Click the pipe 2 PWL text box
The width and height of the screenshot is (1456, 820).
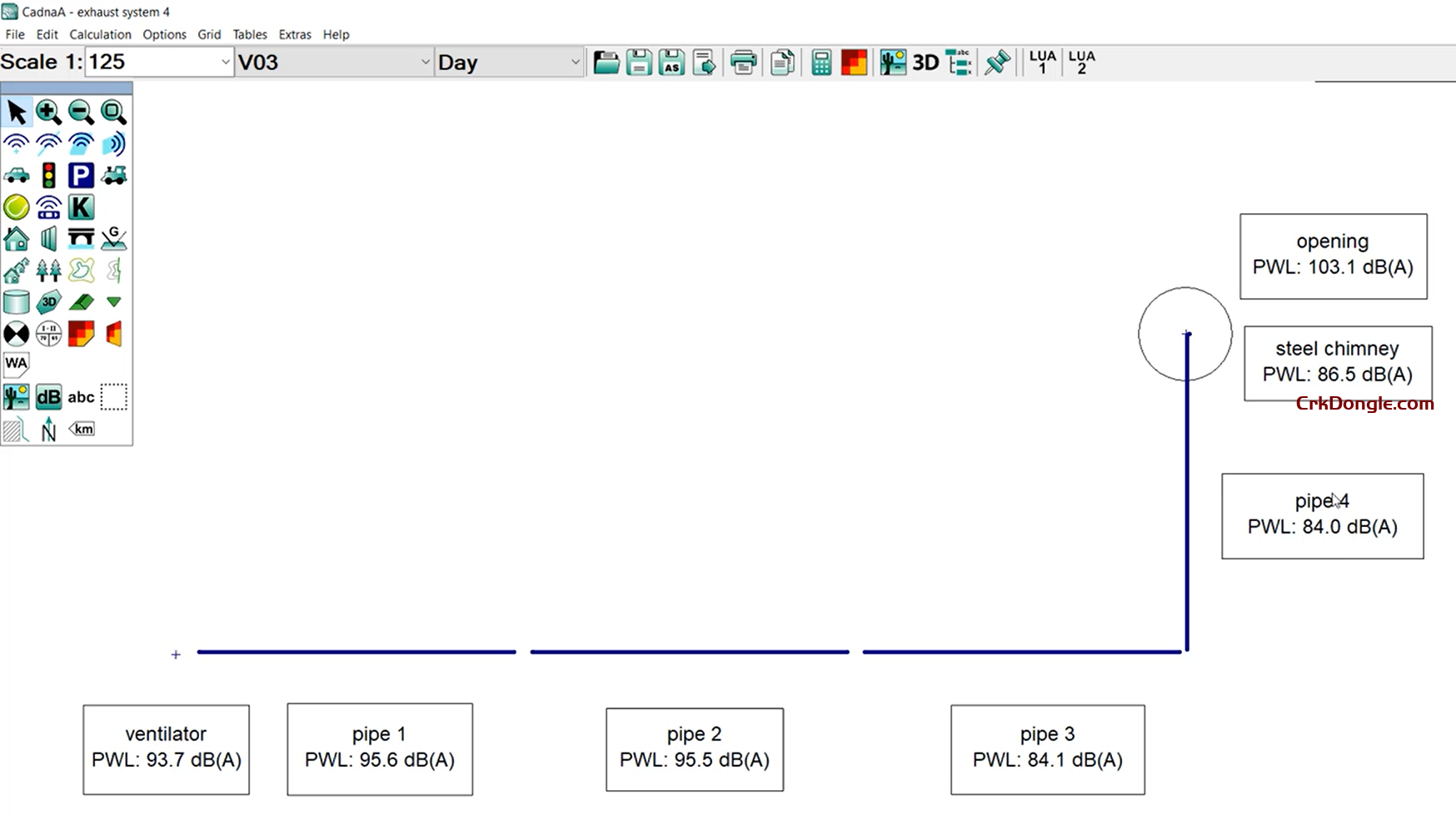click(694, 748)
